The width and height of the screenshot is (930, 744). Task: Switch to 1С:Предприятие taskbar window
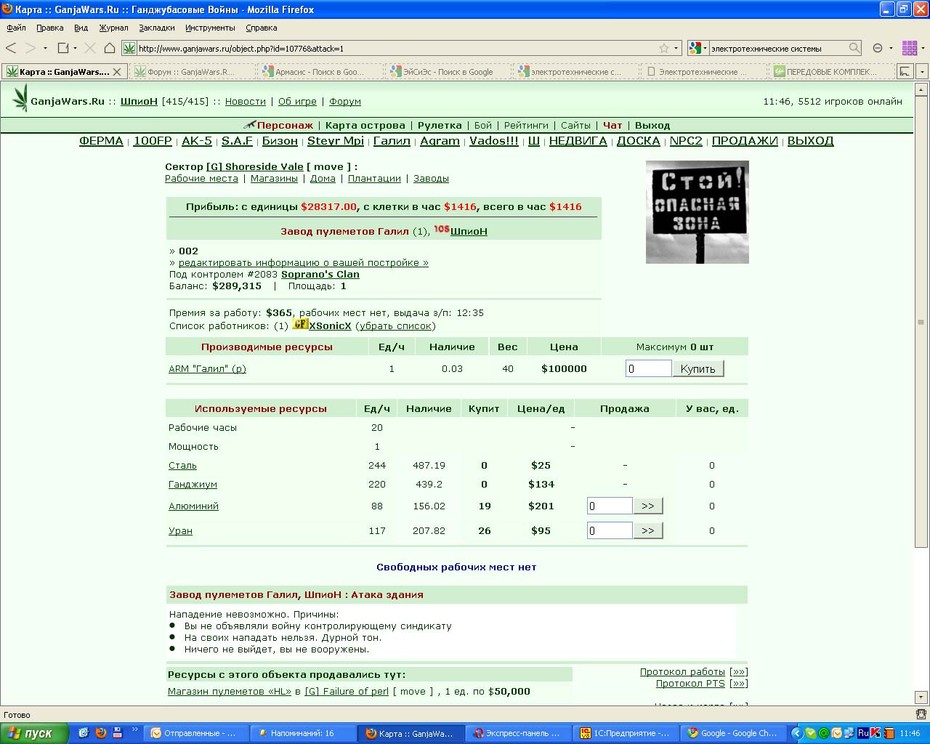624,733
